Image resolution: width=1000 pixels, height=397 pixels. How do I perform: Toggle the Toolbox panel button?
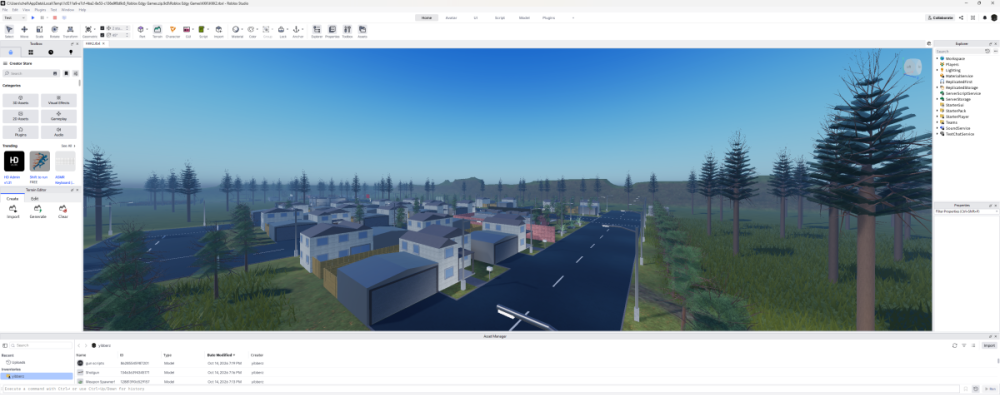point(348,31)
